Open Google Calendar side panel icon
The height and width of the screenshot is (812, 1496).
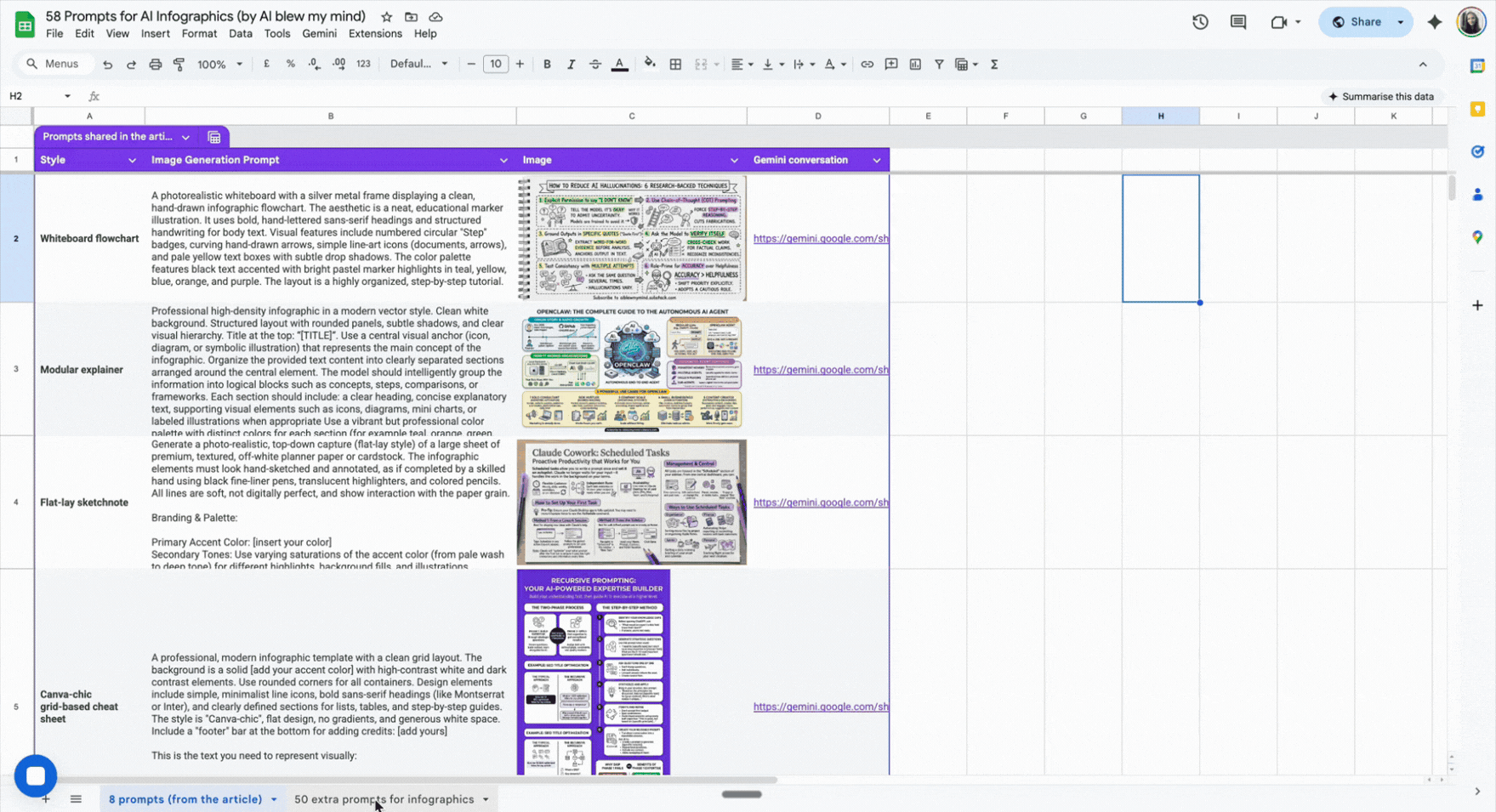tap(1477, 66)
